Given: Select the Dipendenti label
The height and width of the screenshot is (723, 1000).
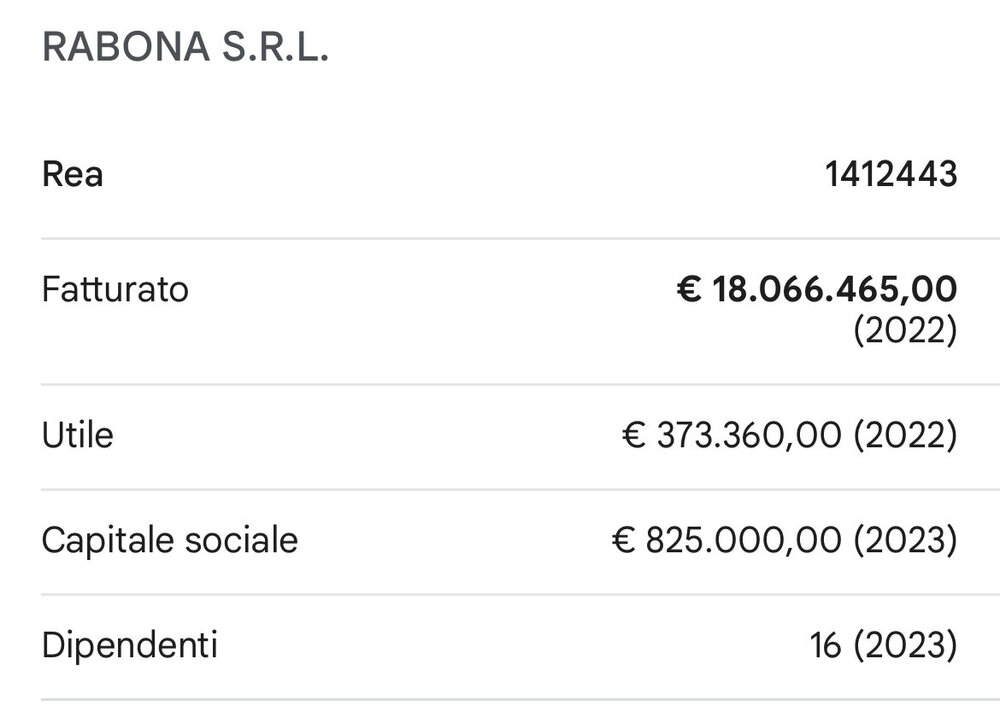Looking at the screenshot, I should (x=129, y=645).
